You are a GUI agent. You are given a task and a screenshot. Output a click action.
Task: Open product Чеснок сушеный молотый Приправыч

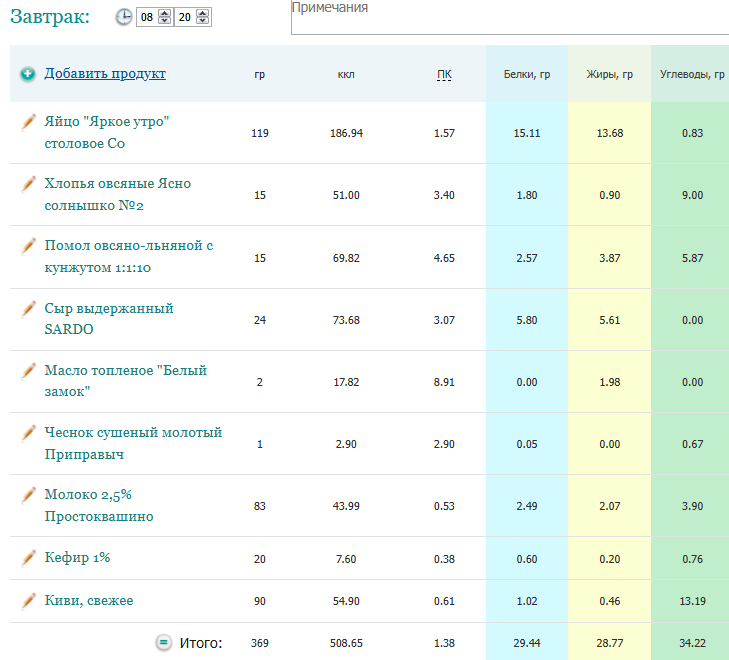(133, 443)
